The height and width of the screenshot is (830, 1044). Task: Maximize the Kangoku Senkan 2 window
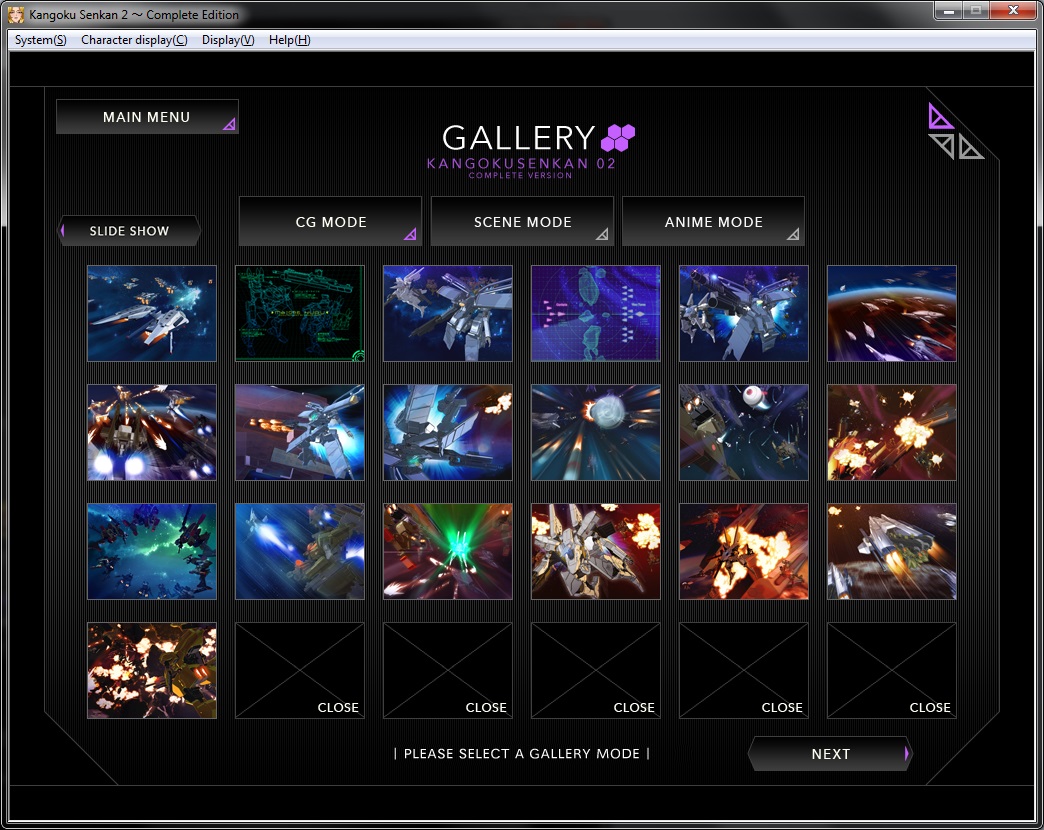976,11
